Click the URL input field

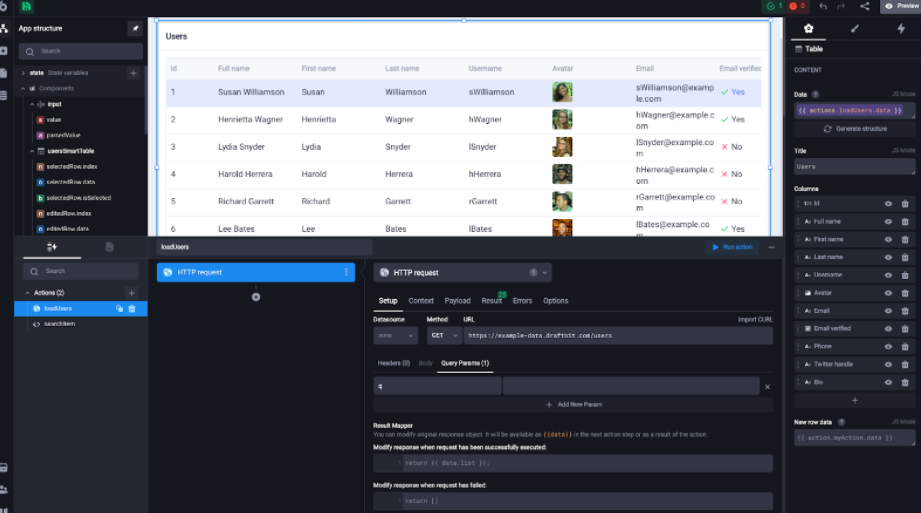pos(617,336)
